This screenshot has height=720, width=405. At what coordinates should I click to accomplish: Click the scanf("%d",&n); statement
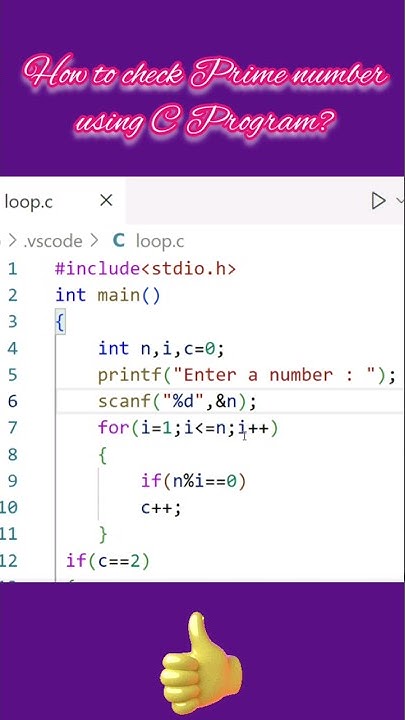(x=177, y=402)
